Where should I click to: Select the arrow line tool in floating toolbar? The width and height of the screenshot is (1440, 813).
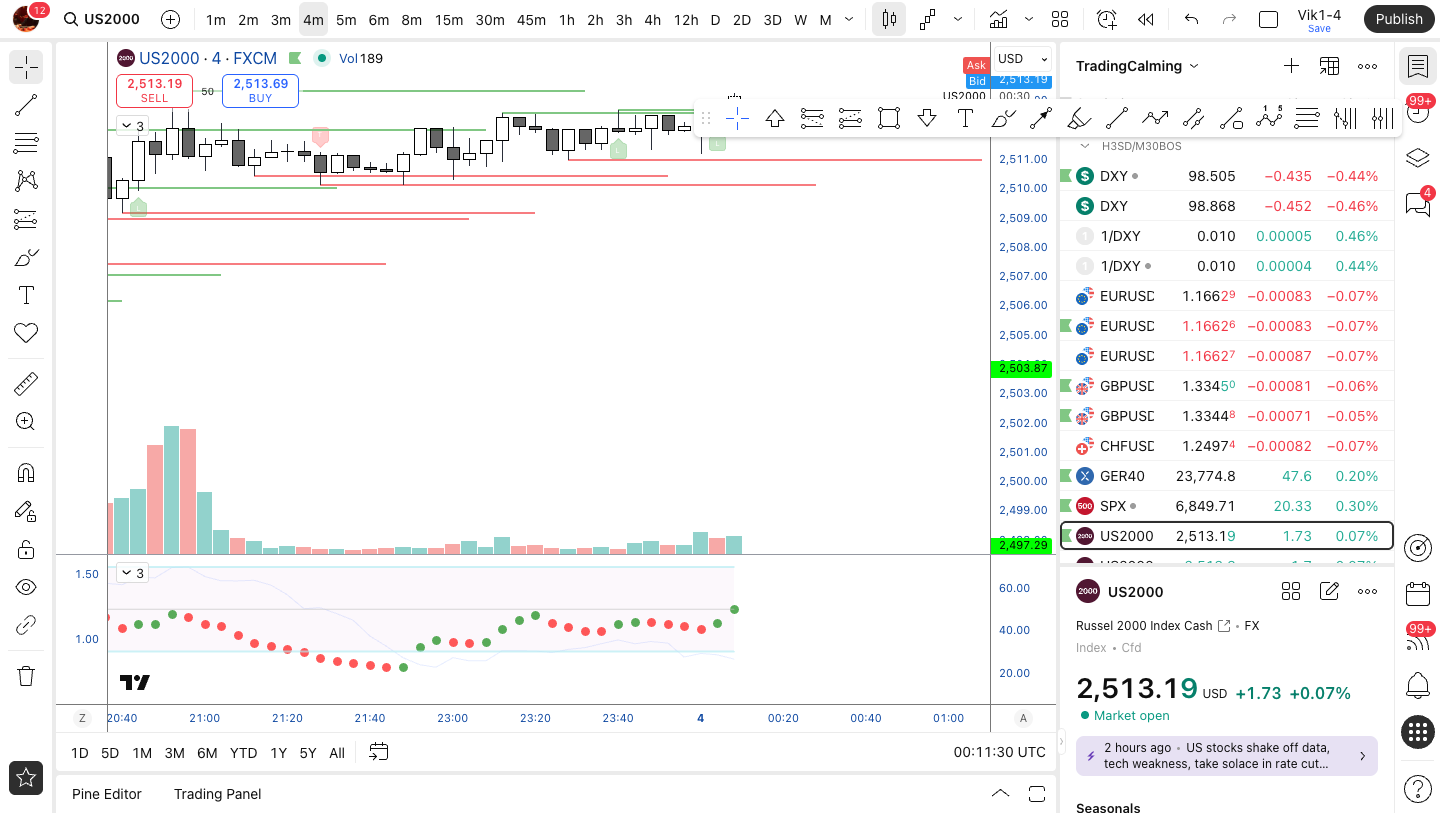point(1041,118)
